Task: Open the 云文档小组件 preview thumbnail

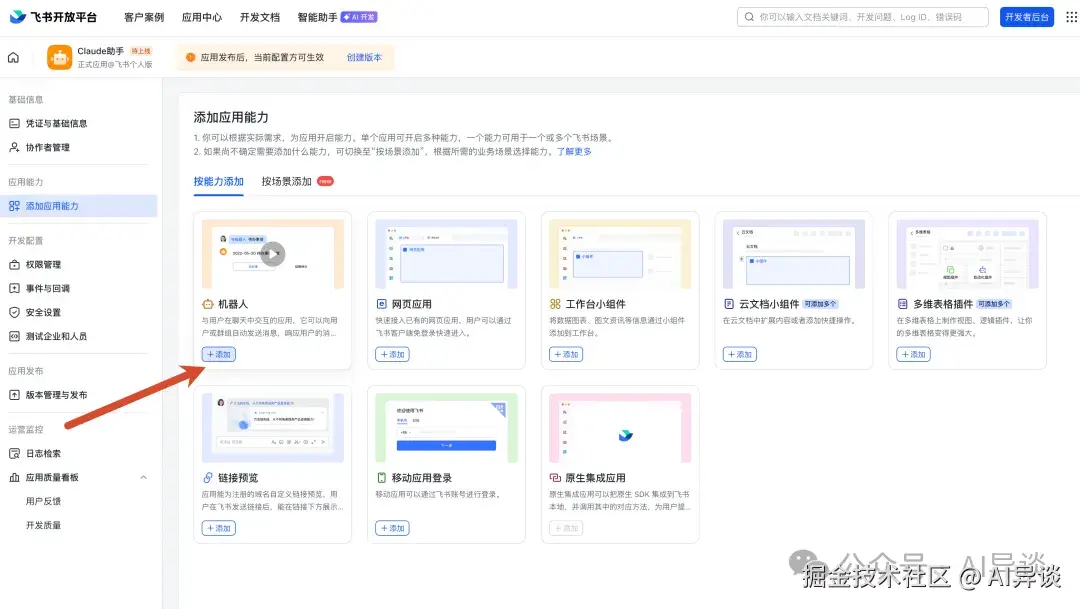Action: [x=793, y=254]
